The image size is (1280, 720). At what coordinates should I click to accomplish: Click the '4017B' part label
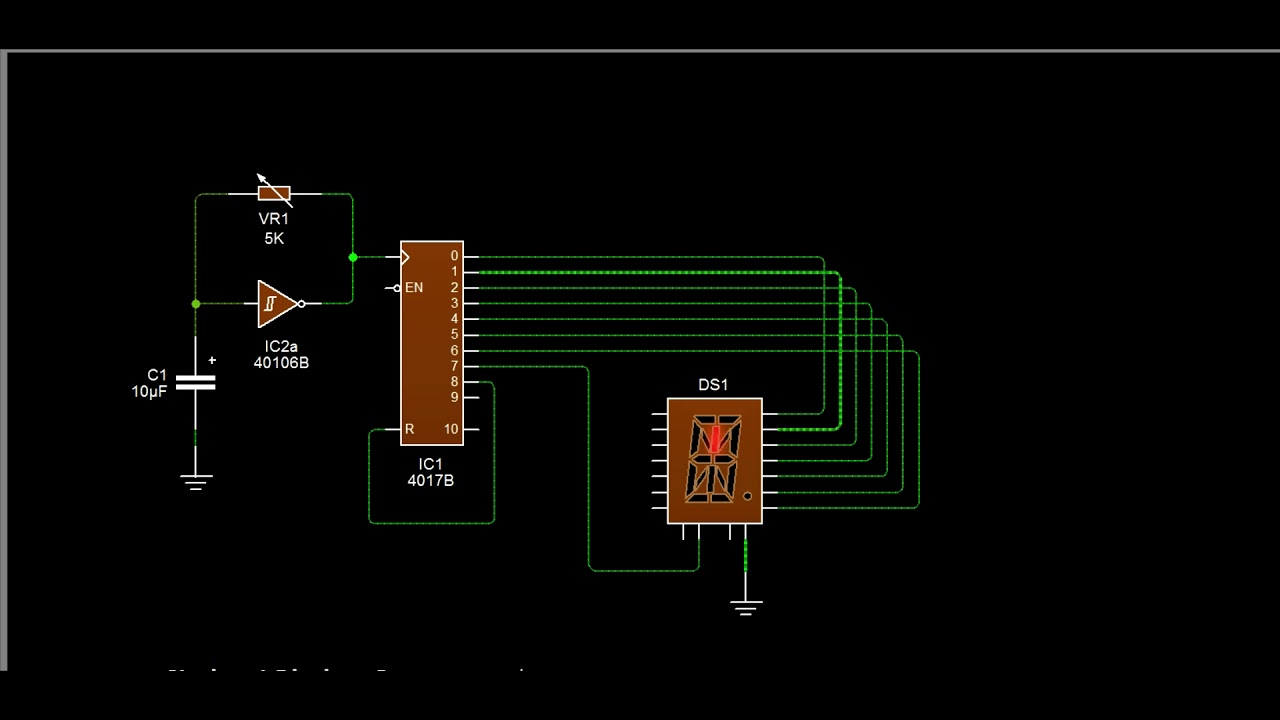(x=431, y=481)
